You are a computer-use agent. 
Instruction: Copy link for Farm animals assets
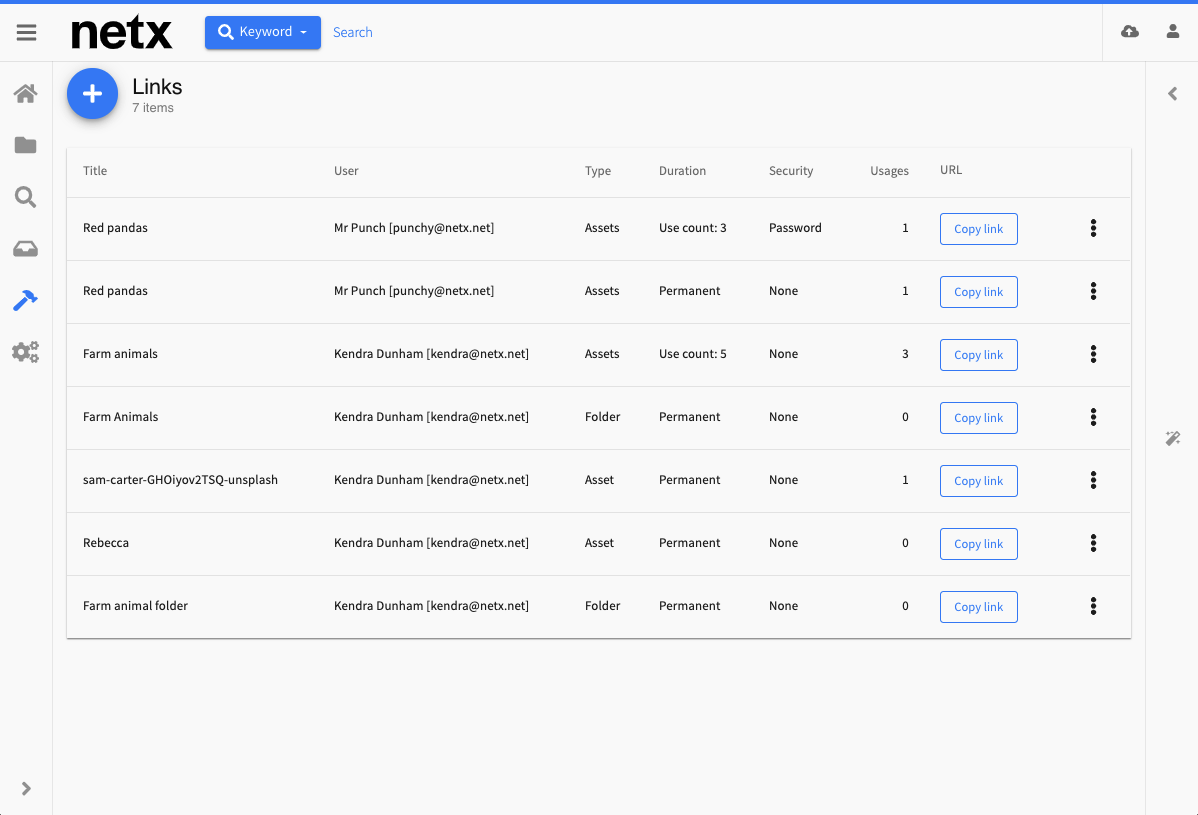tap(978, 355)
